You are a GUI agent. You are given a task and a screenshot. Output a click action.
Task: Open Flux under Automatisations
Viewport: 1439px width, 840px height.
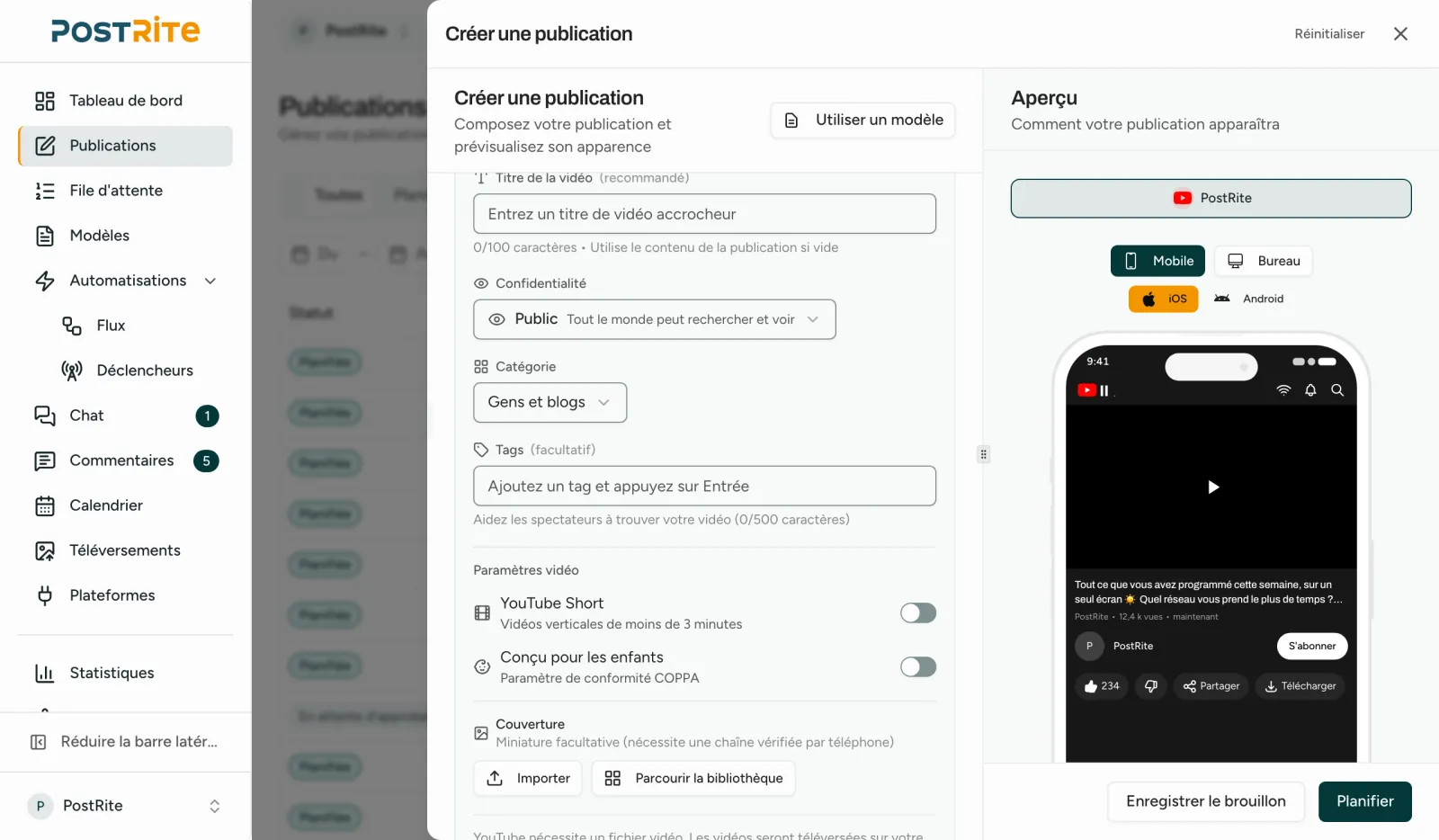click(139, 326)
